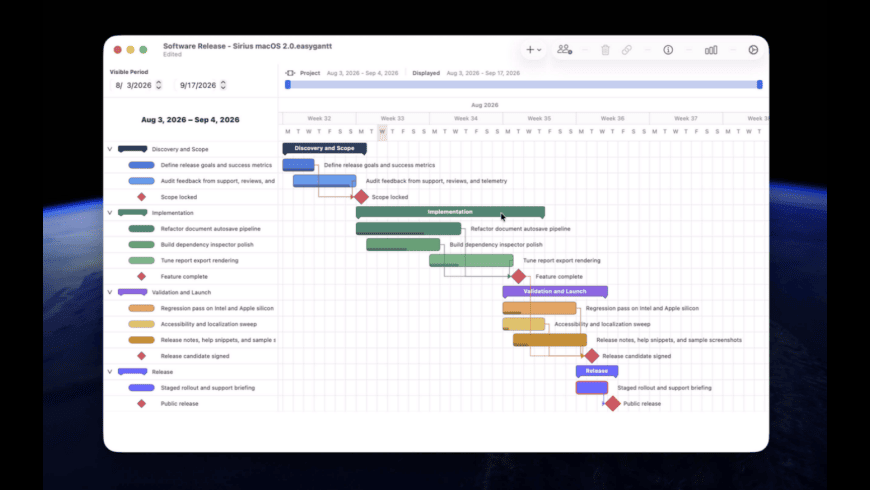The height and width of the screenshot is (490, 870).
Task: Click the Refactor autosave pipeline Gantt bar
Action: coord(408,229)
